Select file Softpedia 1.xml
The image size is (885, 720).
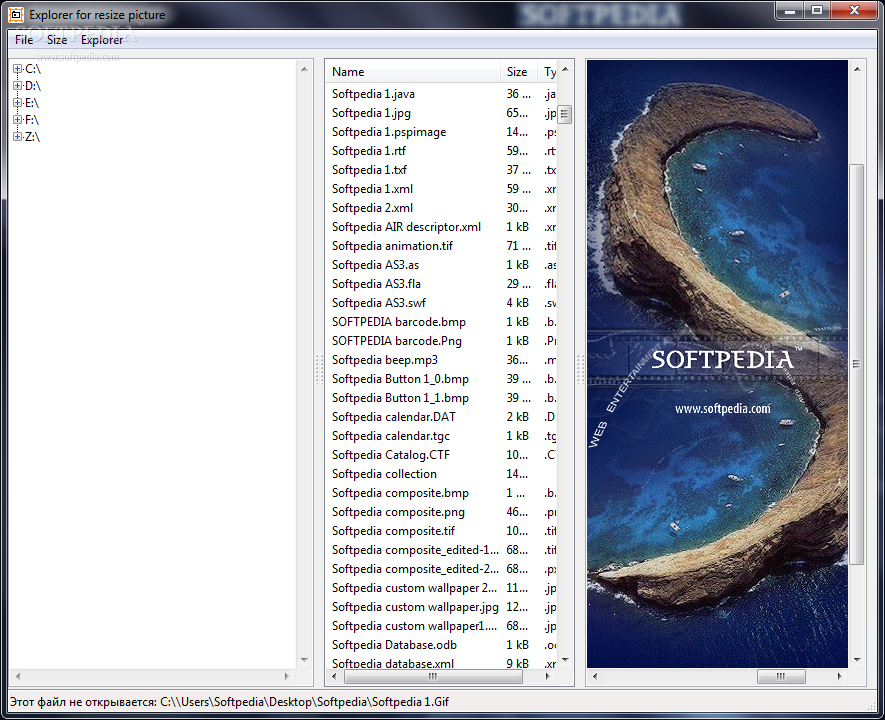click(x=372, y=188)
